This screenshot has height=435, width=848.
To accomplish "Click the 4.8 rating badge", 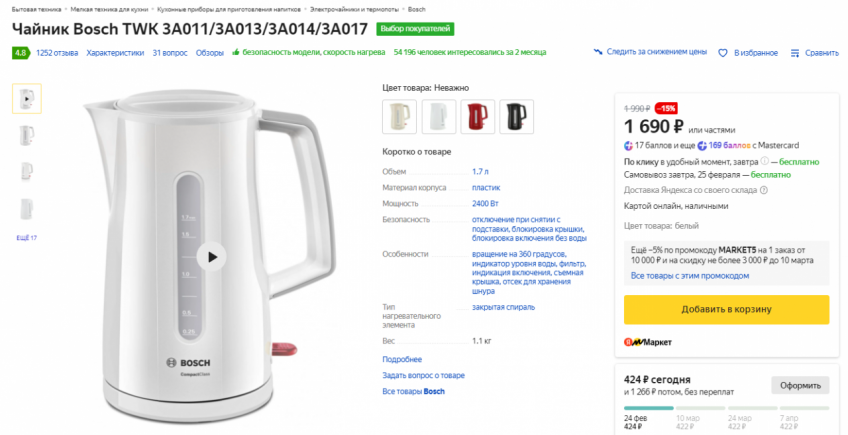I will tap(20, 52).
